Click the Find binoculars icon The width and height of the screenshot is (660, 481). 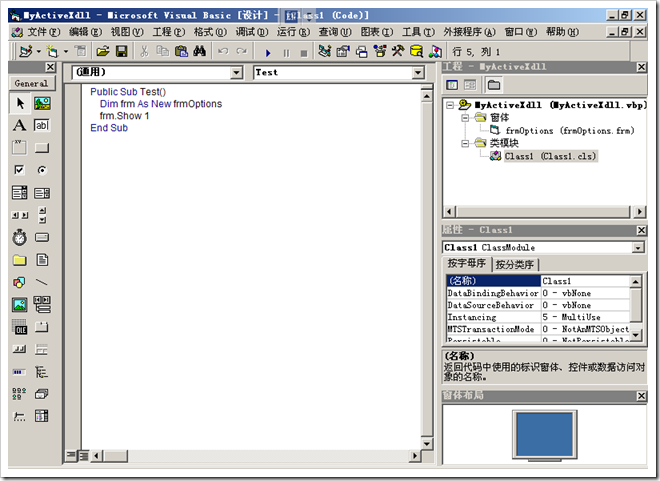[200, 52]
